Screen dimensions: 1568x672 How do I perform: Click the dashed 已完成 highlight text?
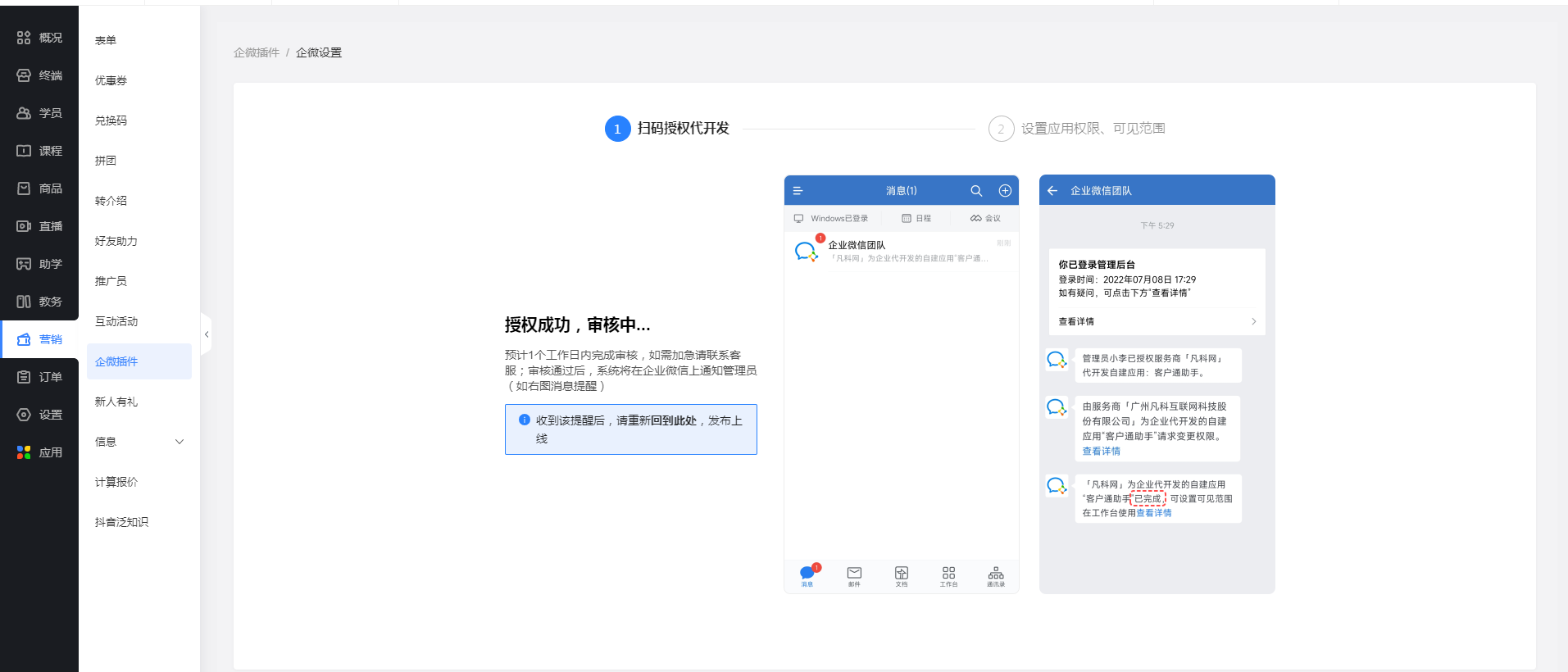coord(1148,498)
